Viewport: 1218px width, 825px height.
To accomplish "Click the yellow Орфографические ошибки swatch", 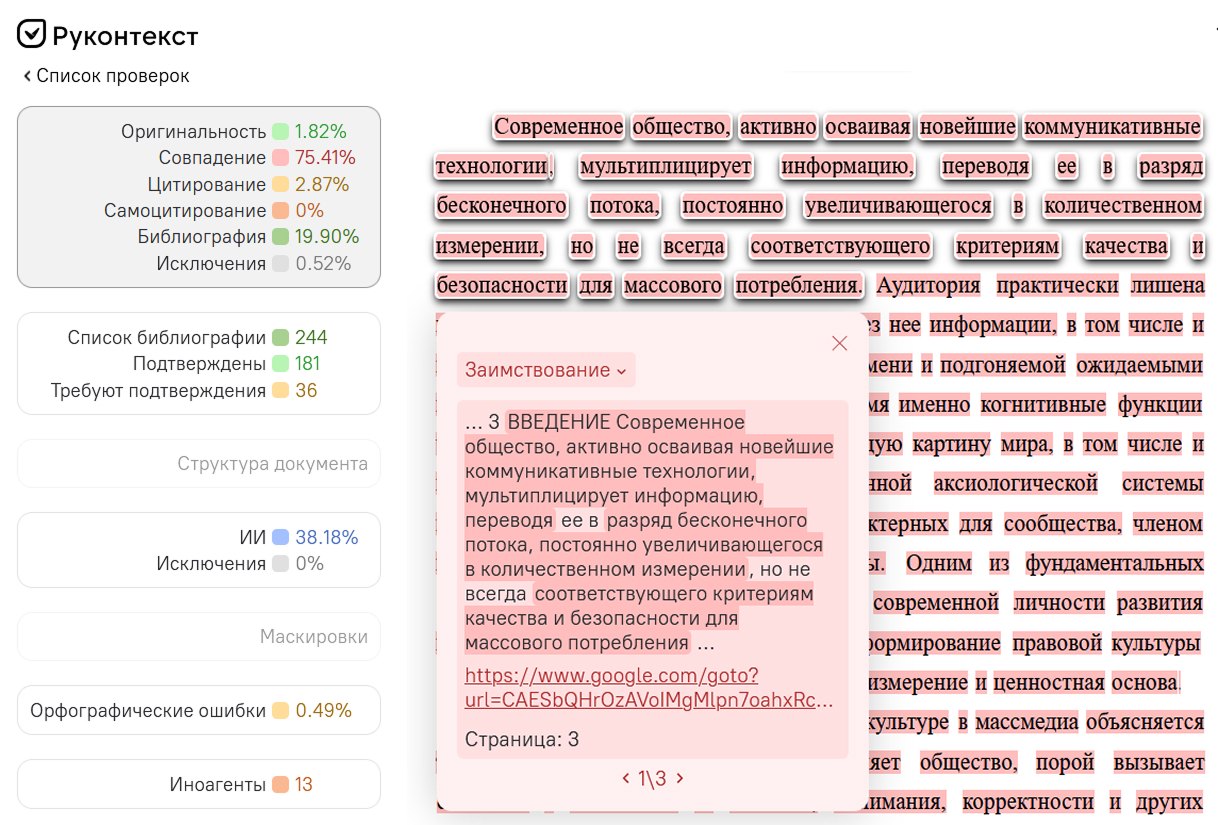I will click(280, 711).
